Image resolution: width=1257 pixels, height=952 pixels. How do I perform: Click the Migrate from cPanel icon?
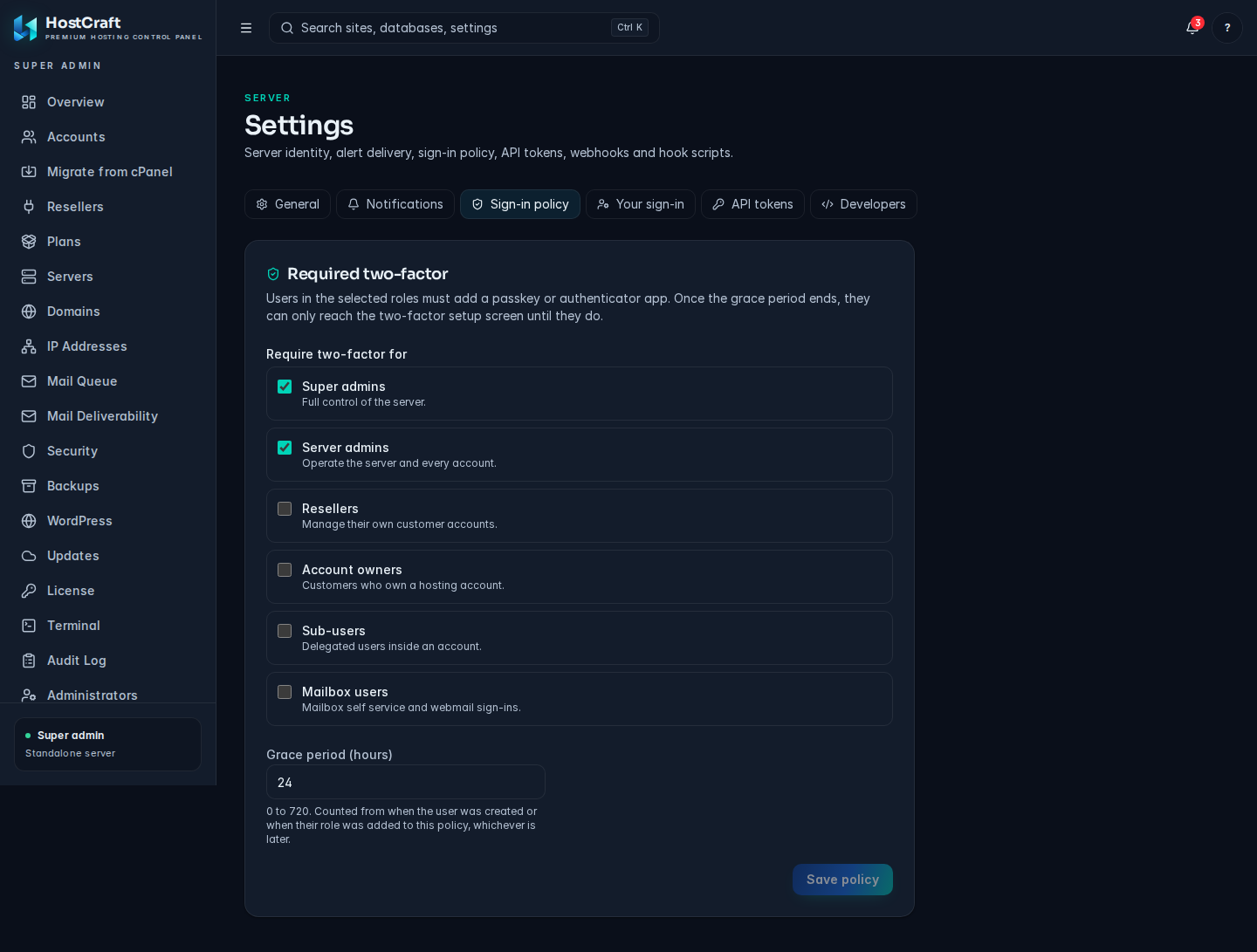tap(29, 172)
